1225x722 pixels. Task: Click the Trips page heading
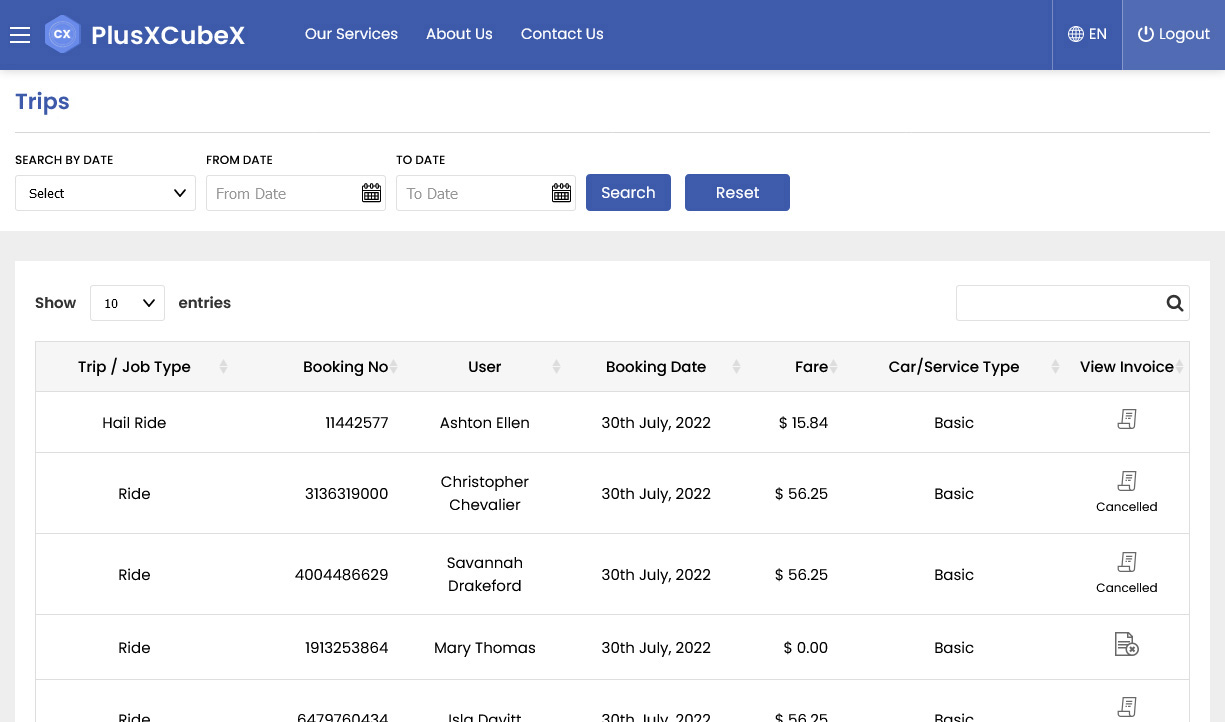pos(42,102)
